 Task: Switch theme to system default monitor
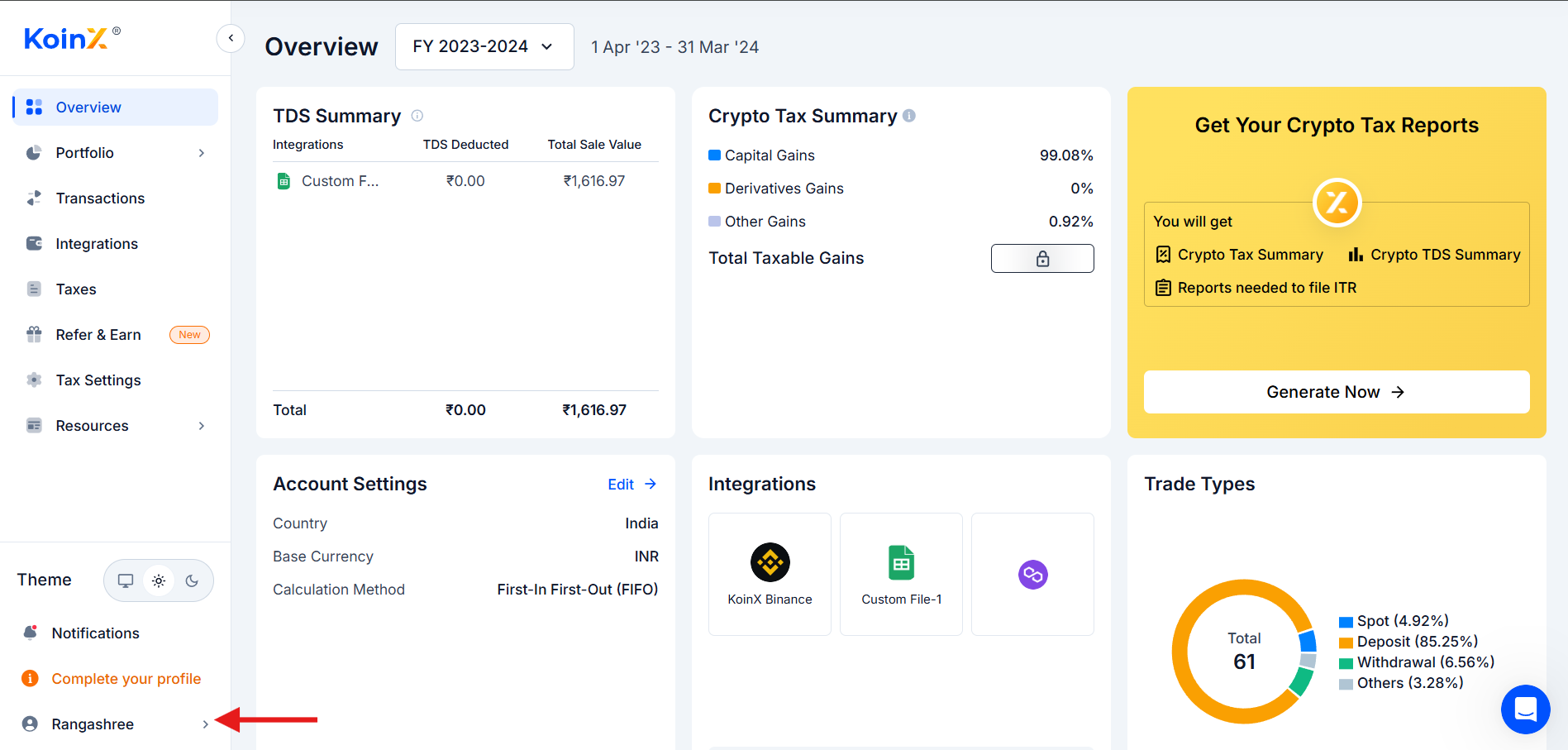[x=126, y=580]
